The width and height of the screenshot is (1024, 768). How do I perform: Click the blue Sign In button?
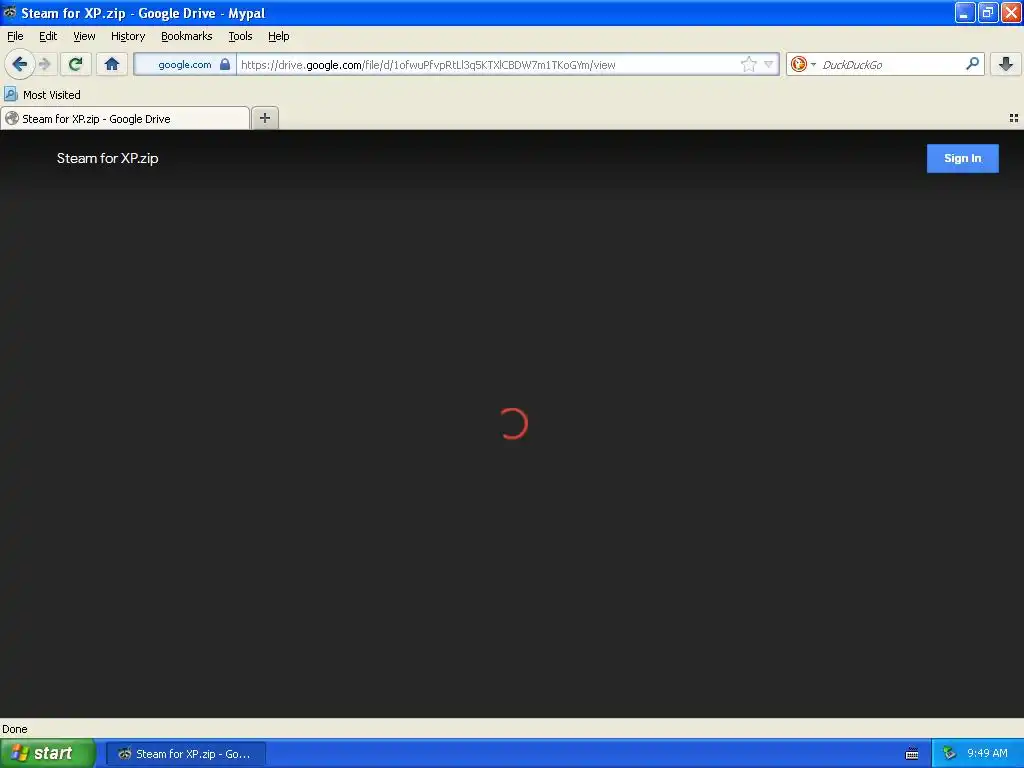pos(963,158)
